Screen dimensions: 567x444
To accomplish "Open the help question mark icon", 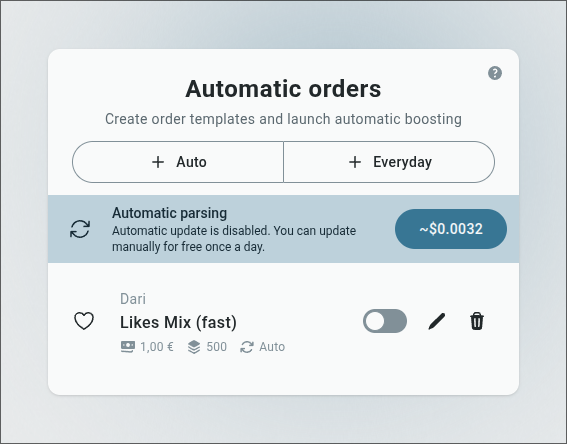I will 495,73.
